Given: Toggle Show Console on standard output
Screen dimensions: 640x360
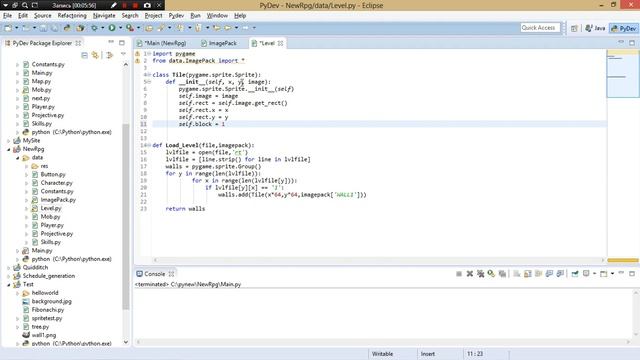Looking at the screenshot, I should click(549, 274).
